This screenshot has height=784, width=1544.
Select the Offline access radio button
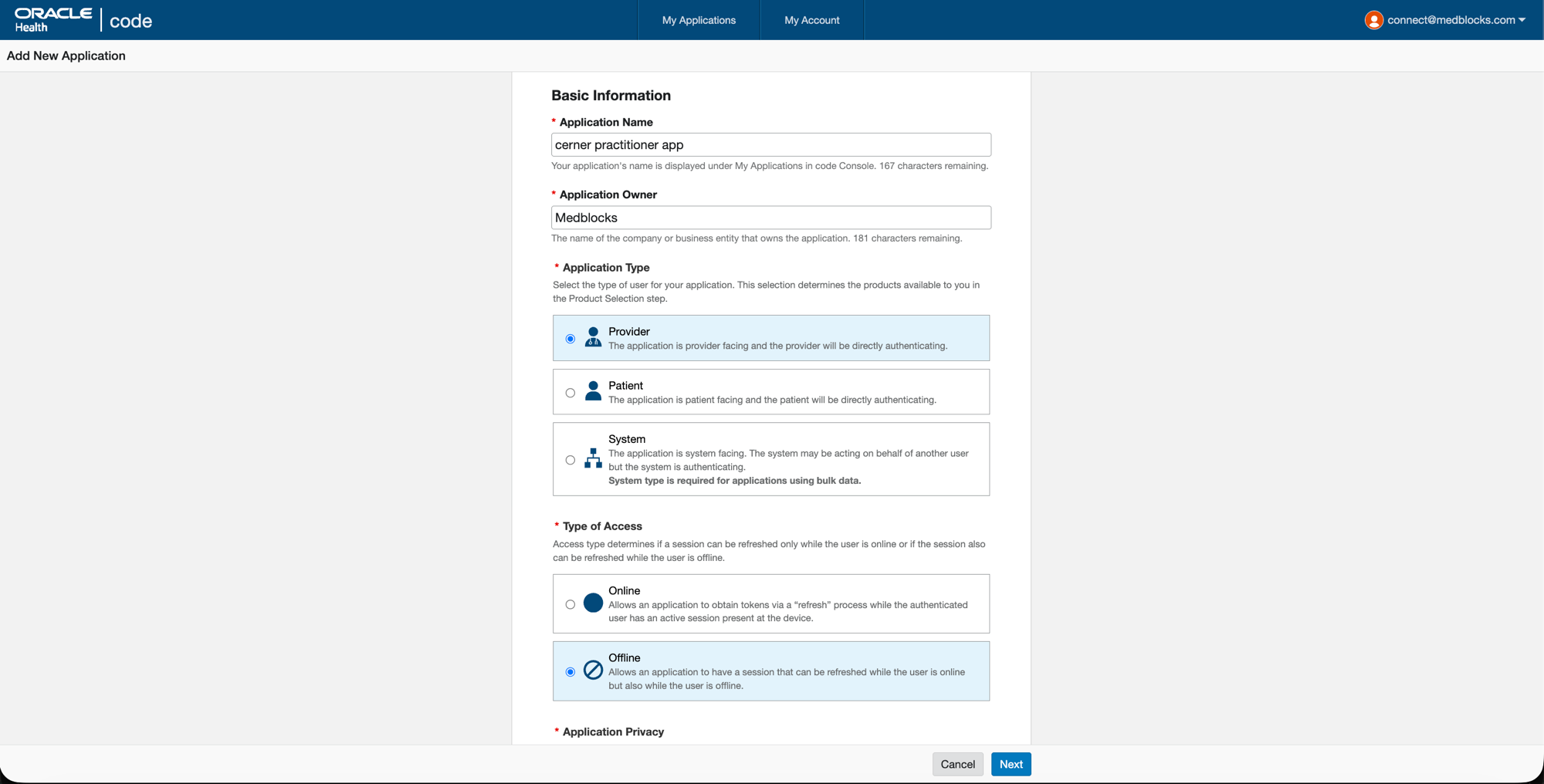(571, 672)
